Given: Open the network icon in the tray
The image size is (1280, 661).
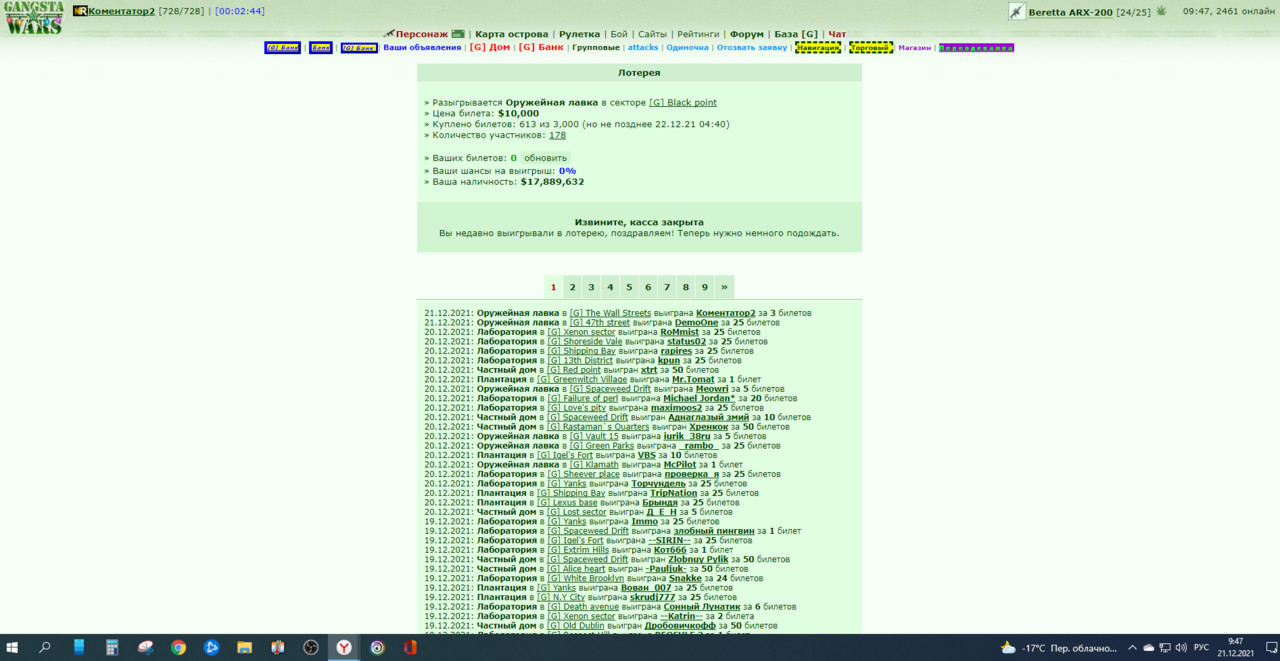Looking at the screenshot, I should coord(1165,648).
